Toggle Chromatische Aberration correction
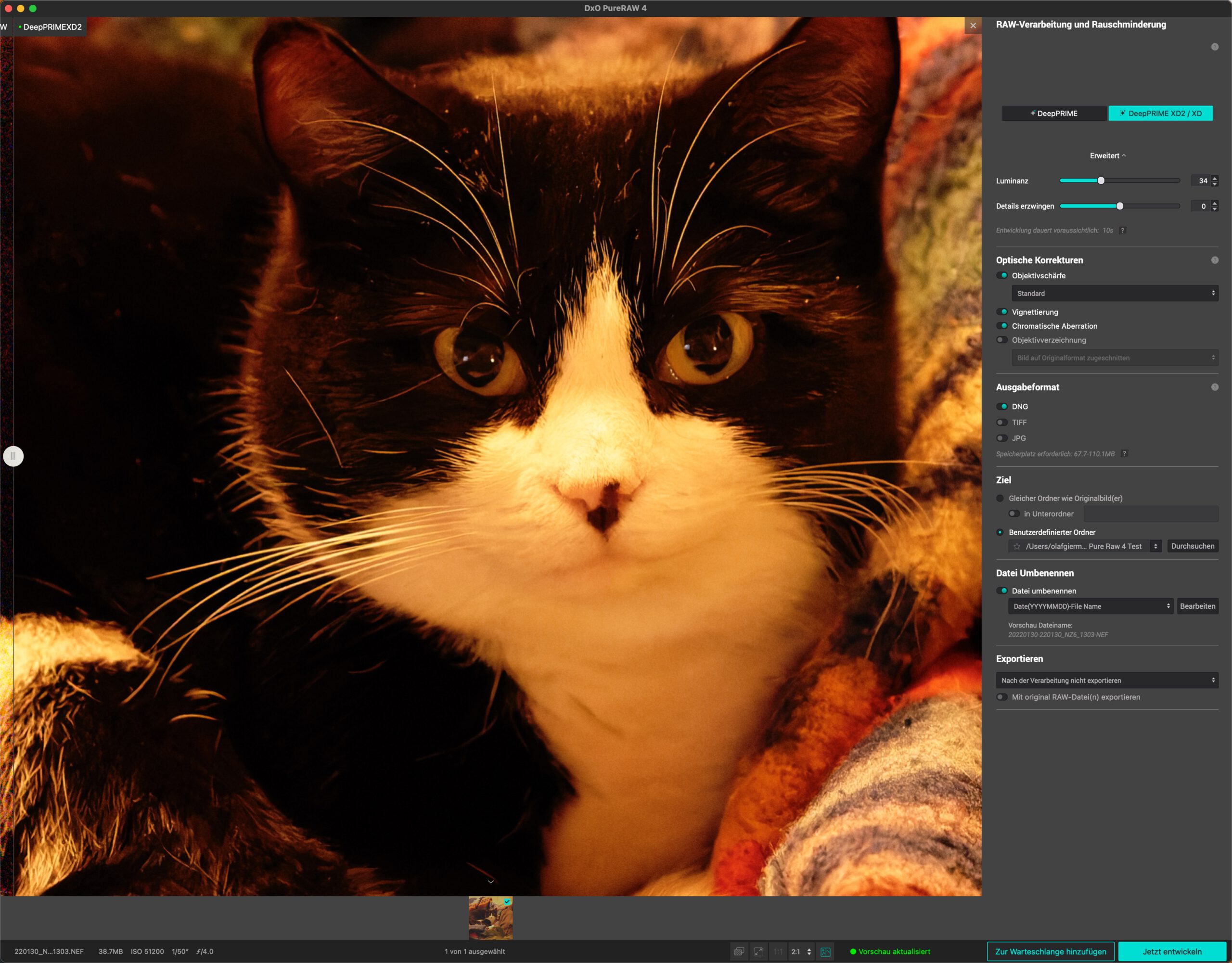Image resolution: width=1232 pixels, height=963 pixels. click(x=1002, y=326)
